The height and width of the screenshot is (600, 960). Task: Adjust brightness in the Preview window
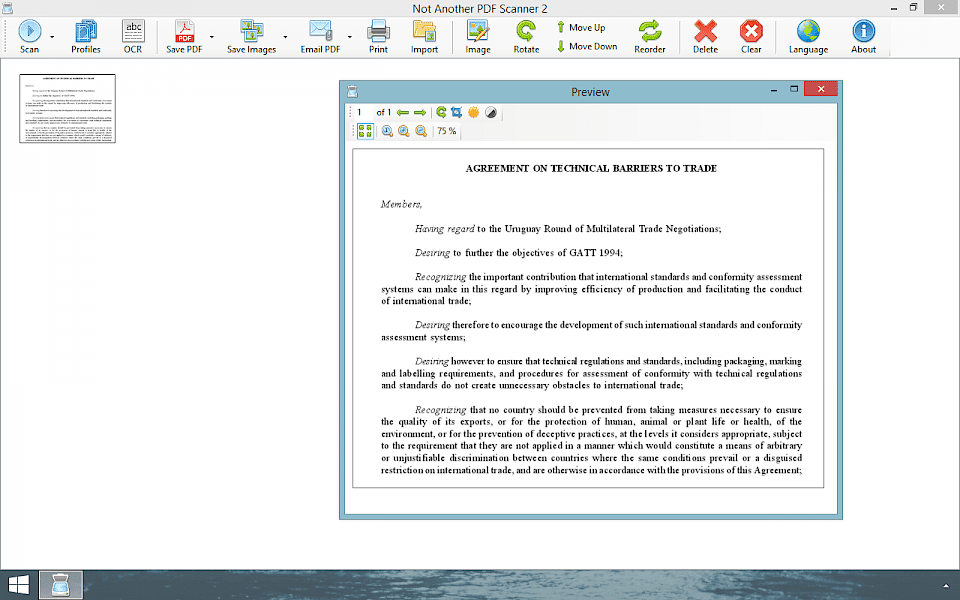tap(473, 113)
